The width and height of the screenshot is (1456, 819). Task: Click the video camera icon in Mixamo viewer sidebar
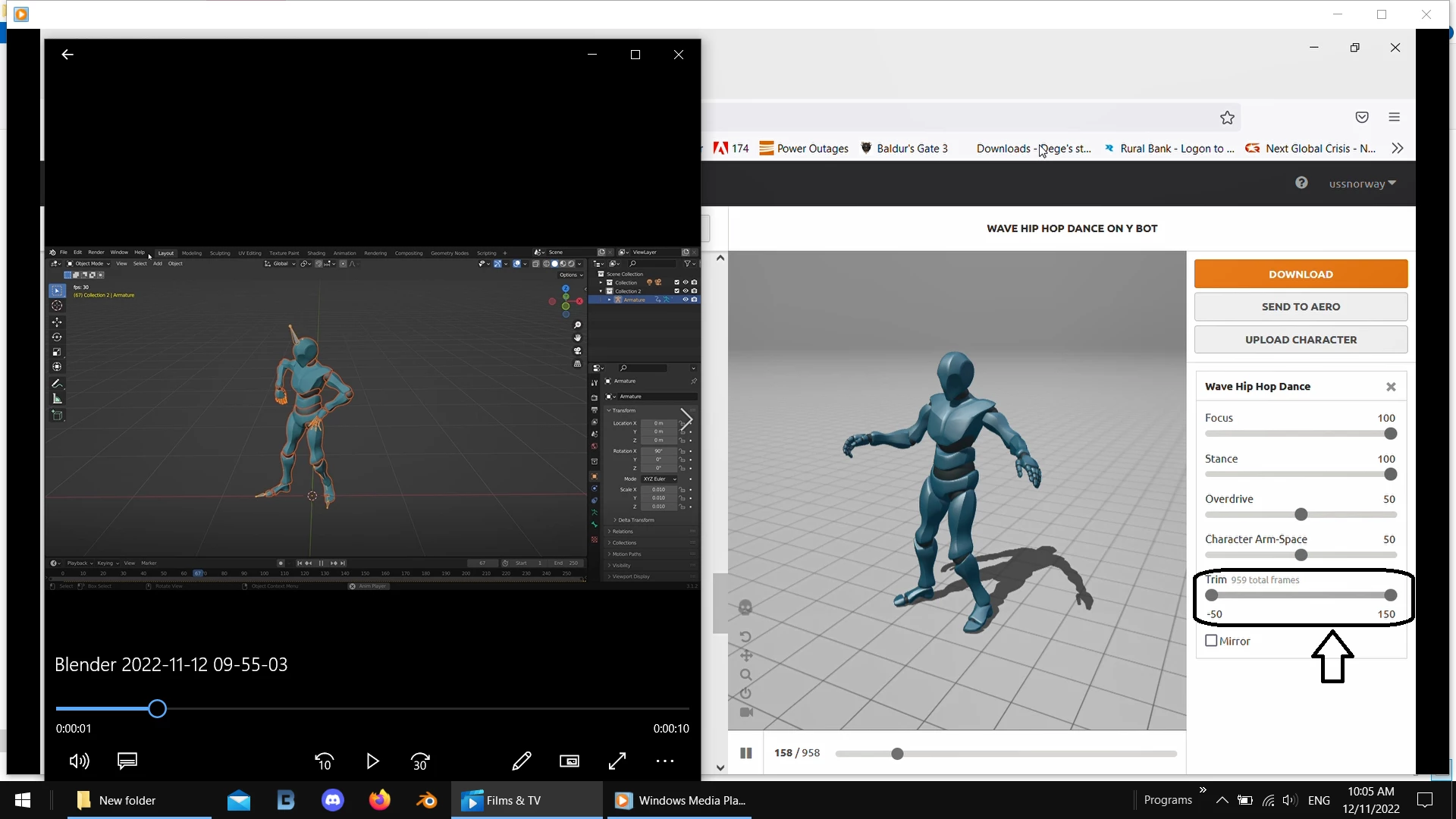[x=745, y=711]
